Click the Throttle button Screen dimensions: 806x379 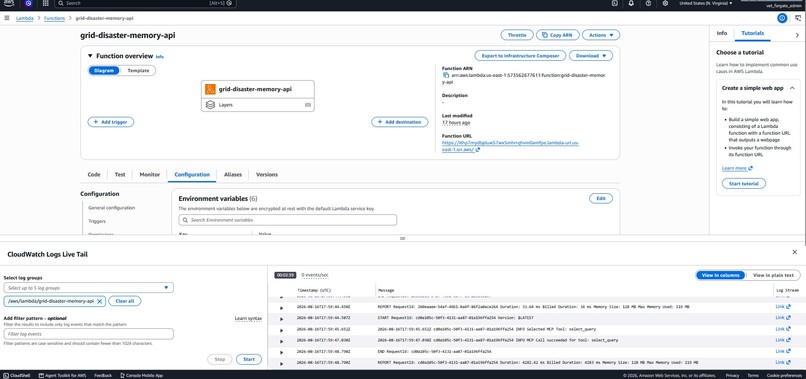click(x=517, y=35)
